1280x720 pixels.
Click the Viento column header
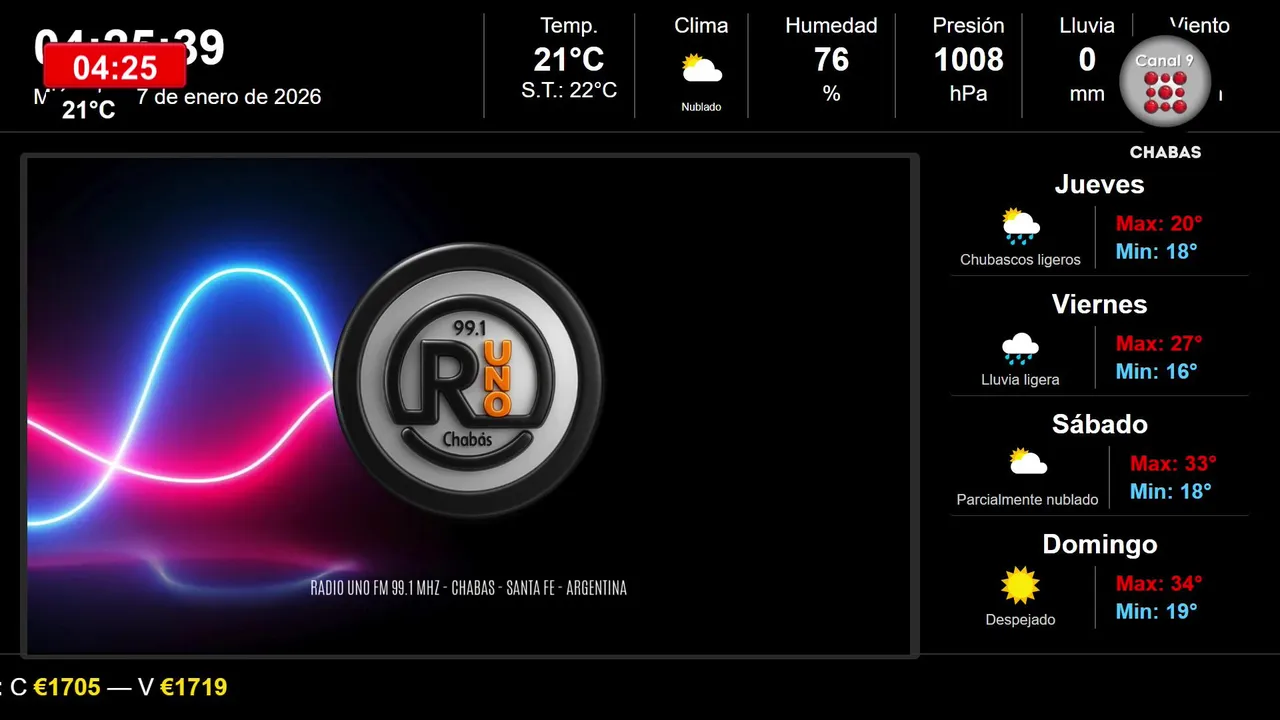[x=1199, y=26]
